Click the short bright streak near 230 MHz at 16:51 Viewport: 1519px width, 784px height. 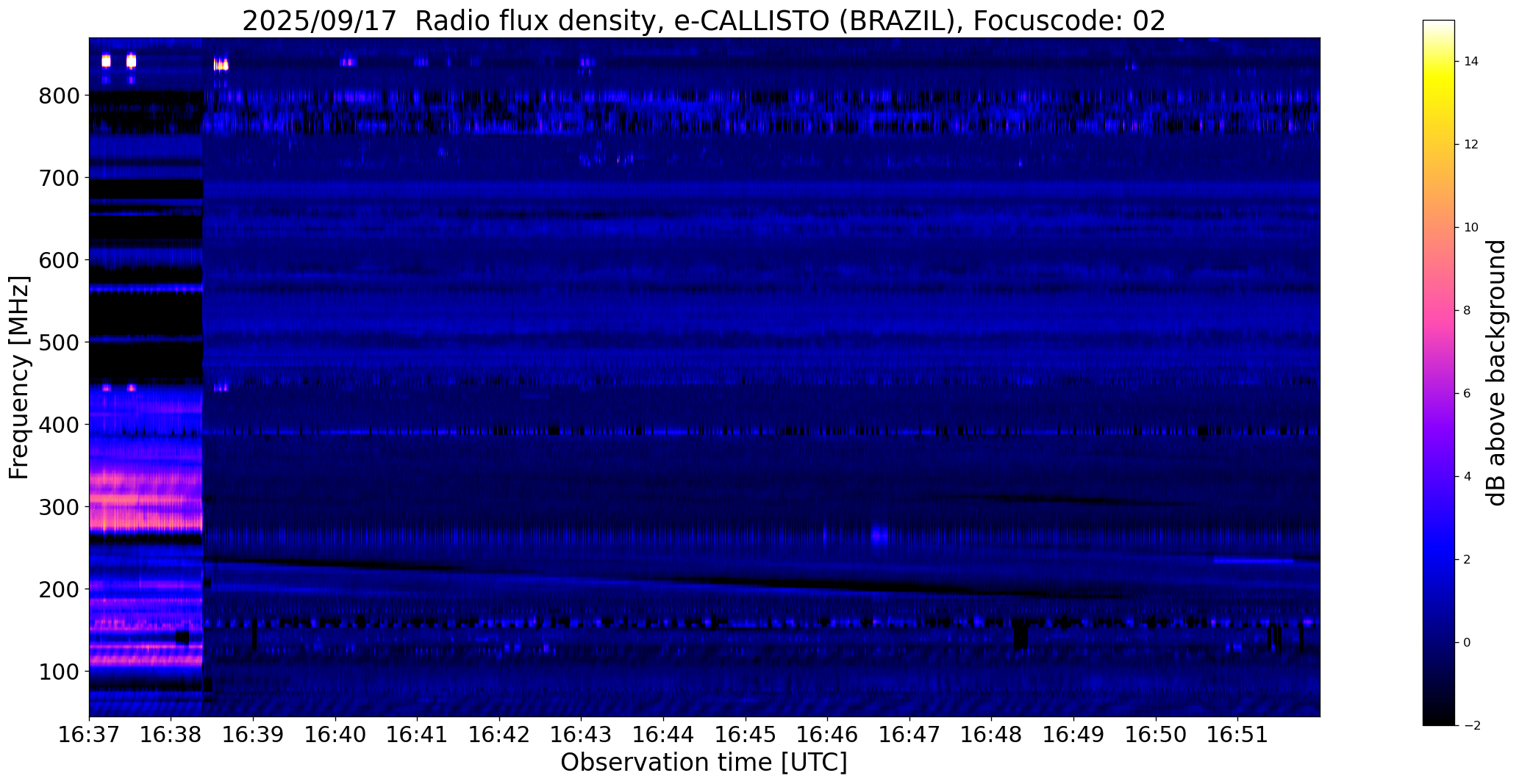point(1254,561)
